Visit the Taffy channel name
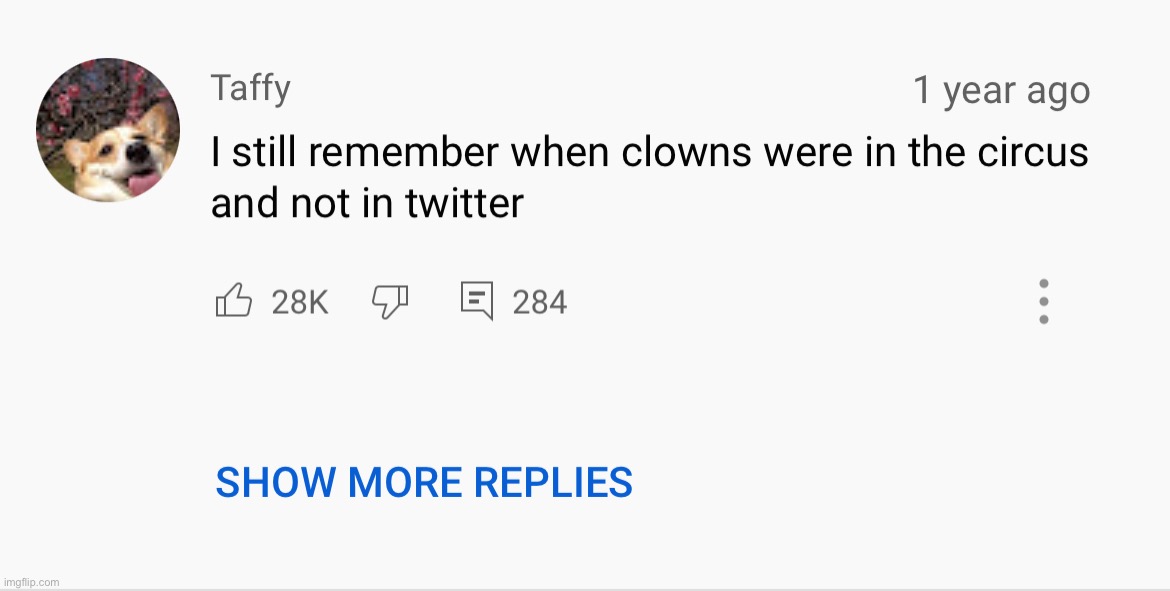Screen dimensions: 1170x591 click(250, 89)
